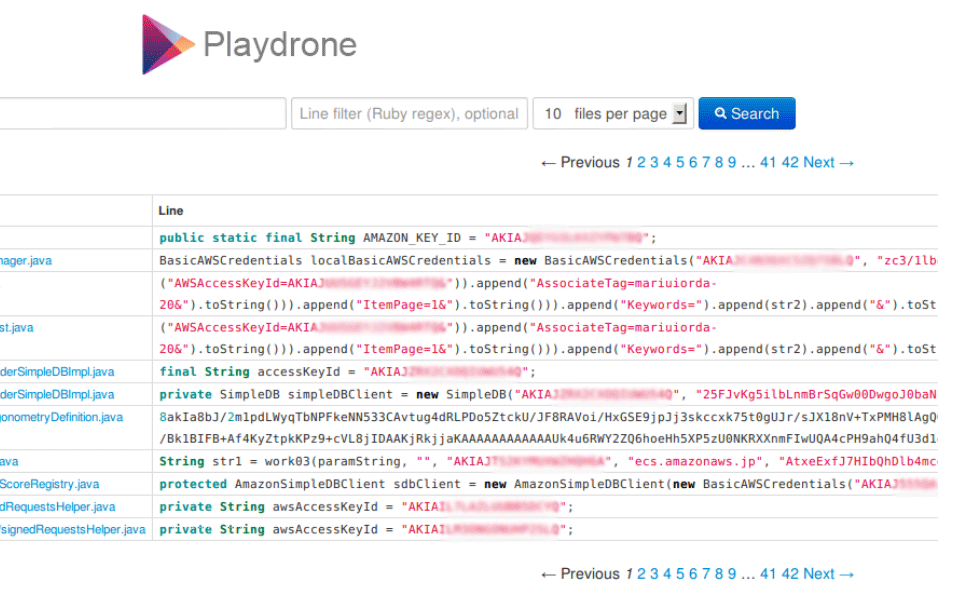Click current page 1 below results
Viewport: 956px width, 599px height.
click(629, 574)
